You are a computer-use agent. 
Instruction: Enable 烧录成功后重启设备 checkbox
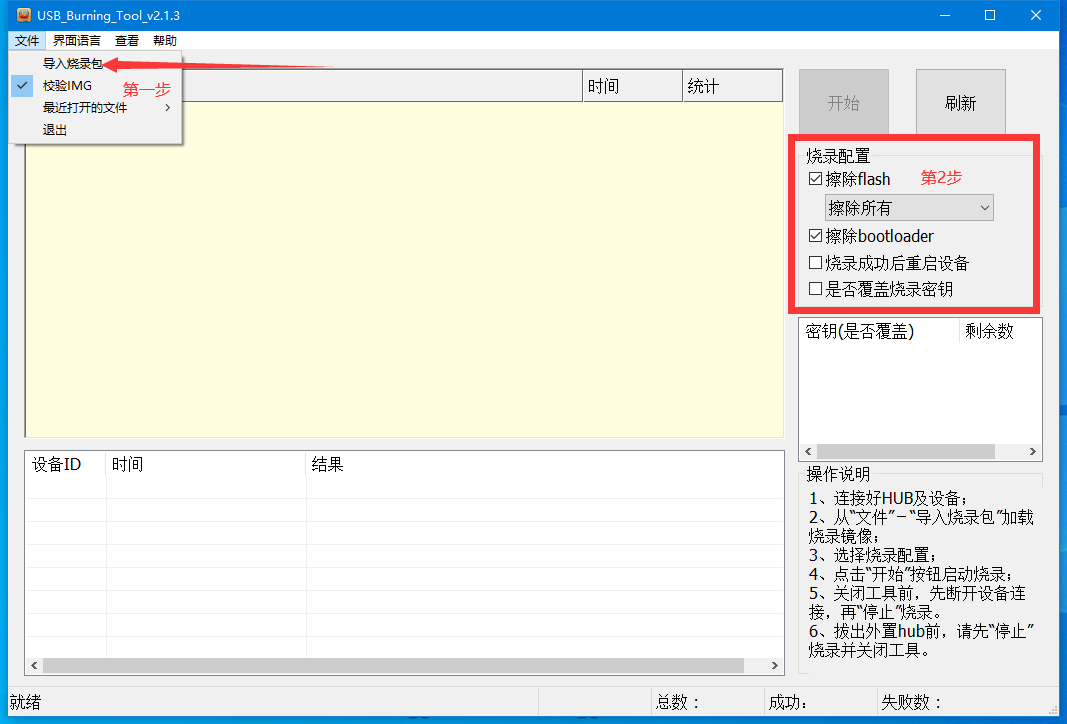(x=816, y=264)
